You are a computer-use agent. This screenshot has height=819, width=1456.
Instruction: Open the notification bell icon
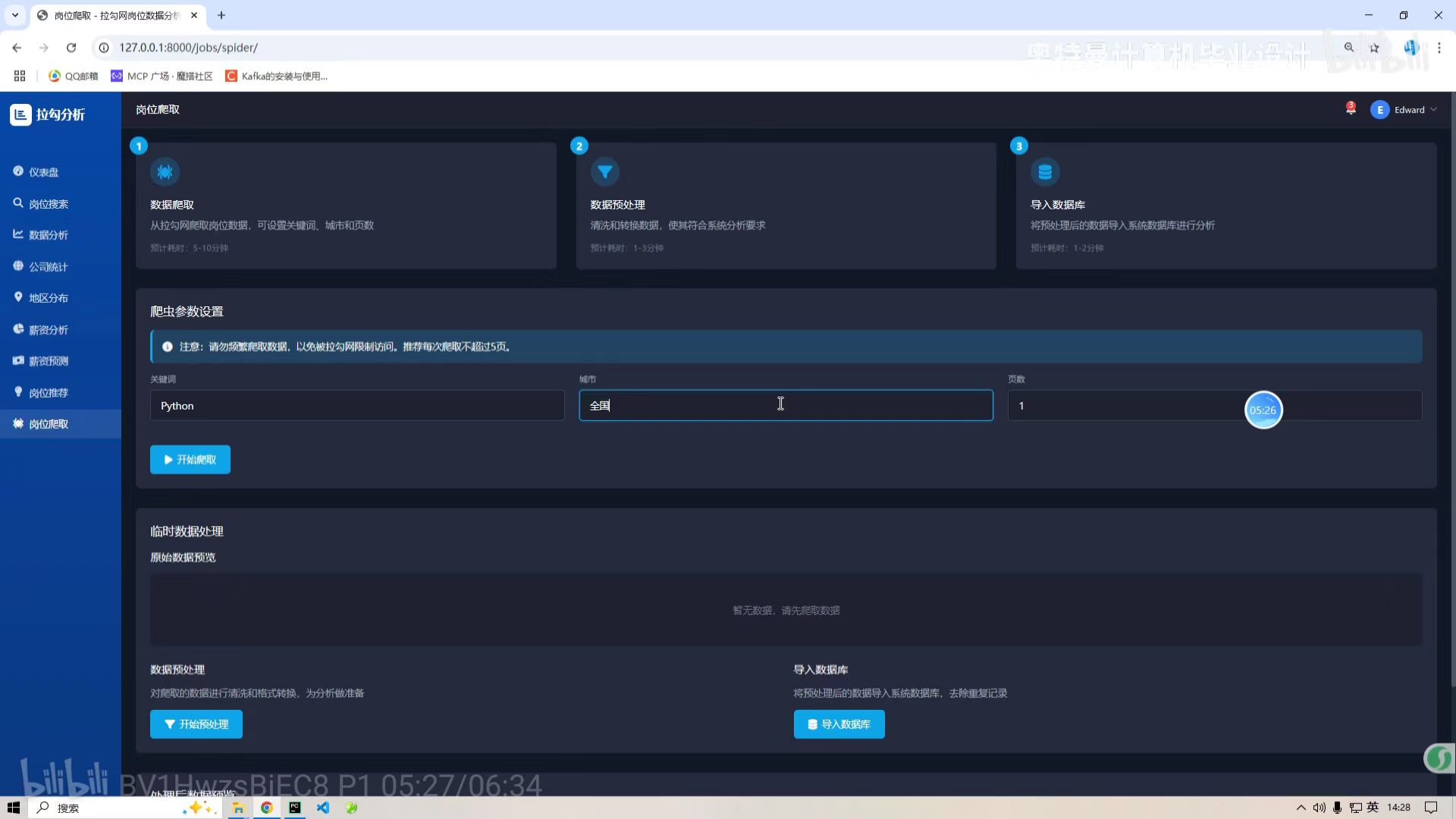[x=1351, y=109]
